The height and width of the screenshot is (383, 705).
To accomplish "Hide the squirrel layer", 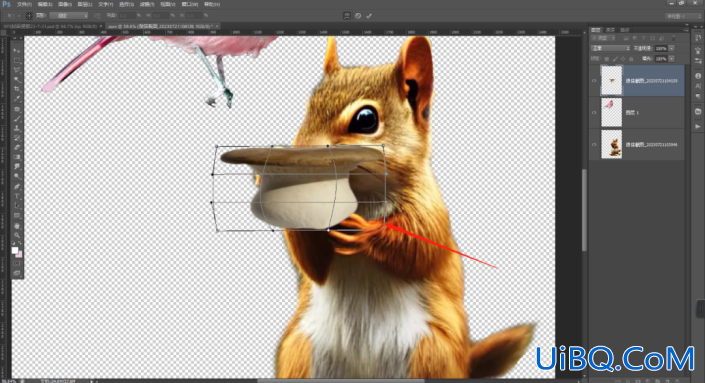I will (x=594, y=145).
